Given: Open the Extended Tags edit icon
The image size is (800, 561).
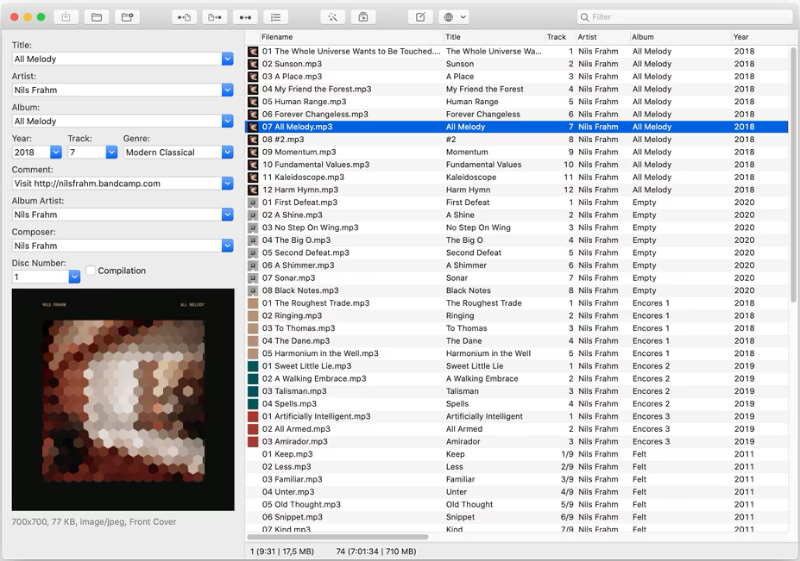Looking at the screenshot, I should 421,17.
